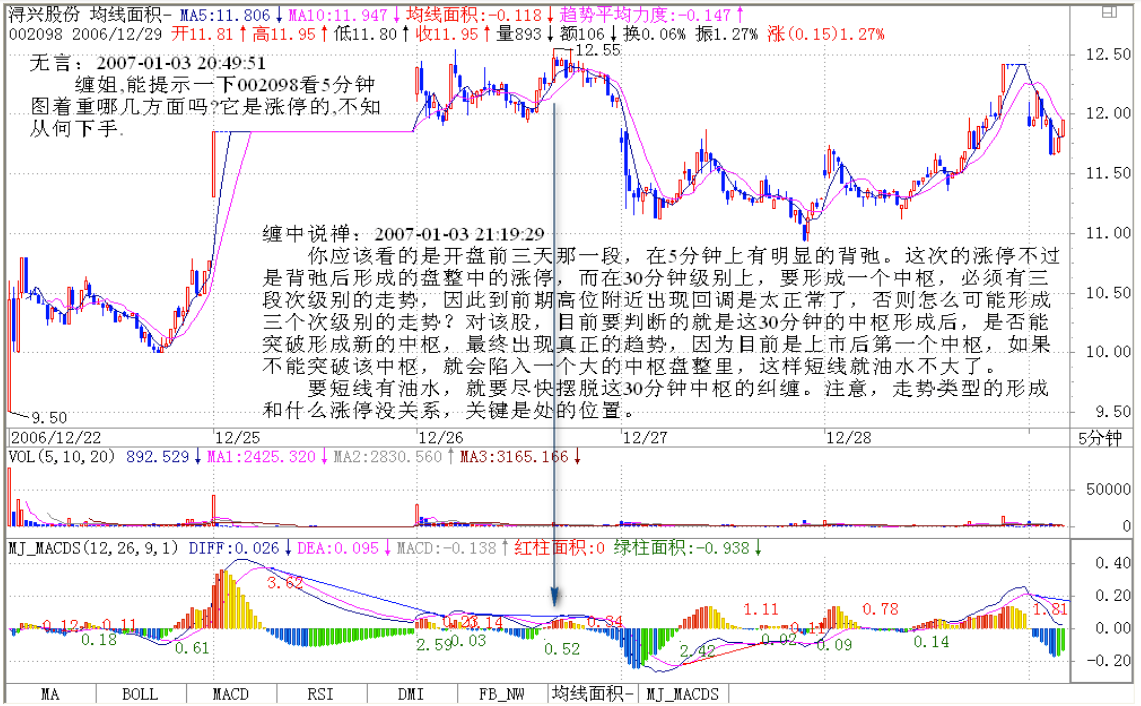Open the DMI indicator tab
The width and height of the screenshot is (1141, 706).
pyautogui.click(x=412, y=694)
